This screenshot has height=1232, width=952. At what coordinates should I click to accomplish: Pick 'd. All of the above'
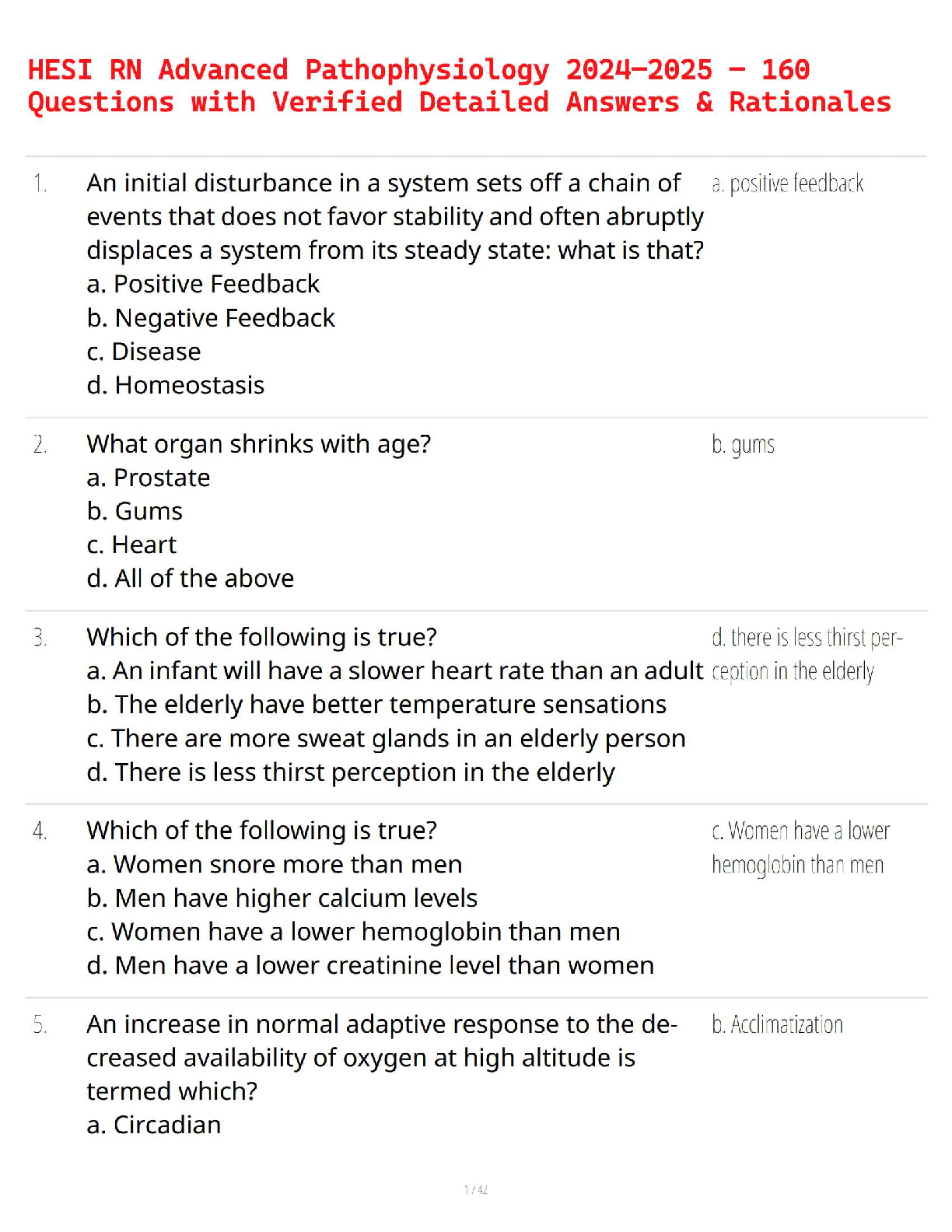click(191, 579)
